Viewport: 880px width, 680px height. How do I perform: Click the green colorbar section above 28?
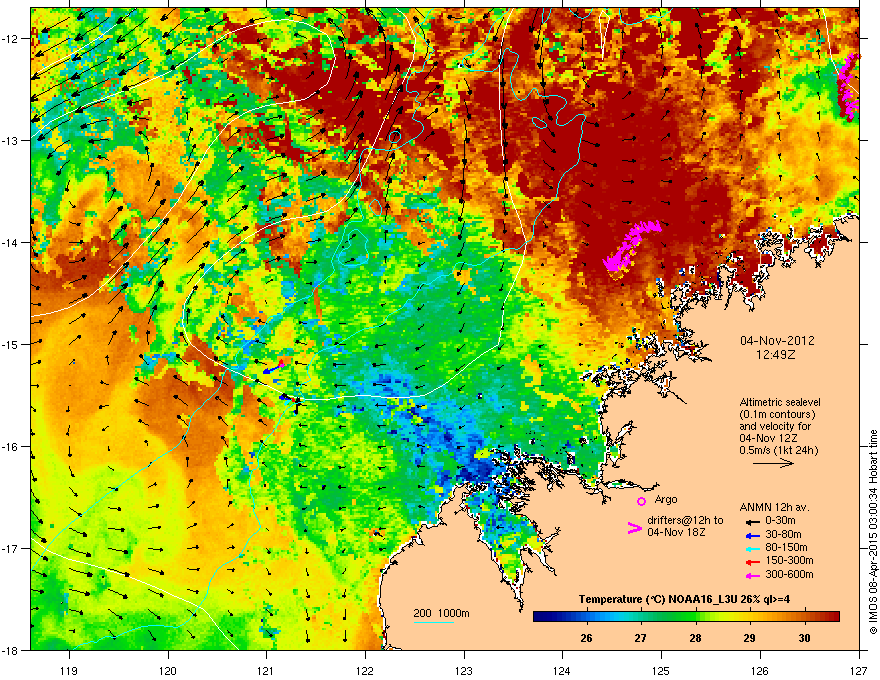pos(696,617)
